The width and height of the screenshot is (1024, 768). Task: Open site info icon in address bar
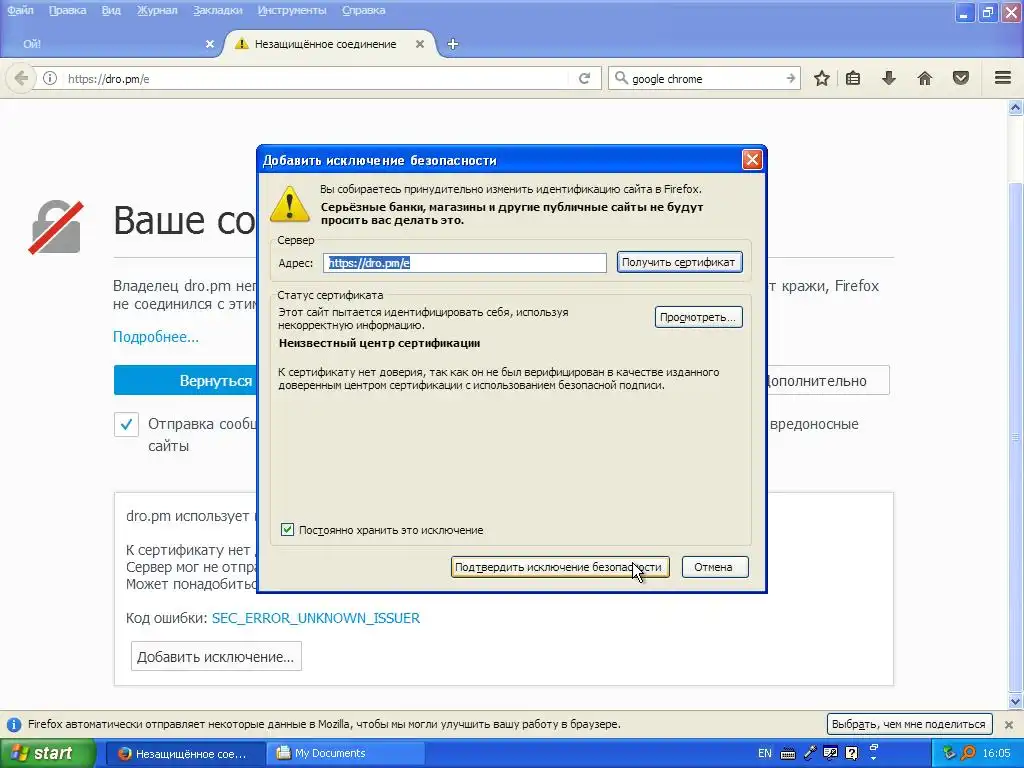tap(50, 78)
